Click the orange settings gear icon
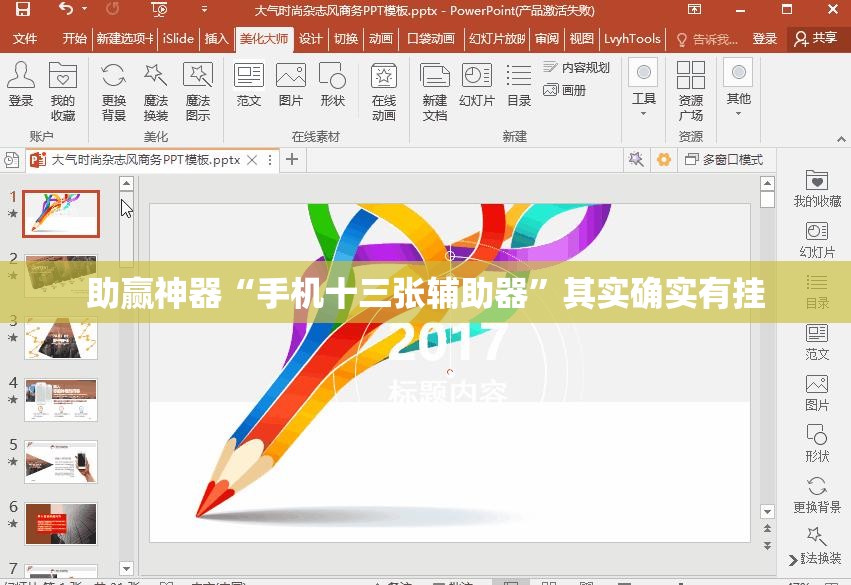This screenshot has width=851, height=585. pyautogui.click(x=664, y=160)
